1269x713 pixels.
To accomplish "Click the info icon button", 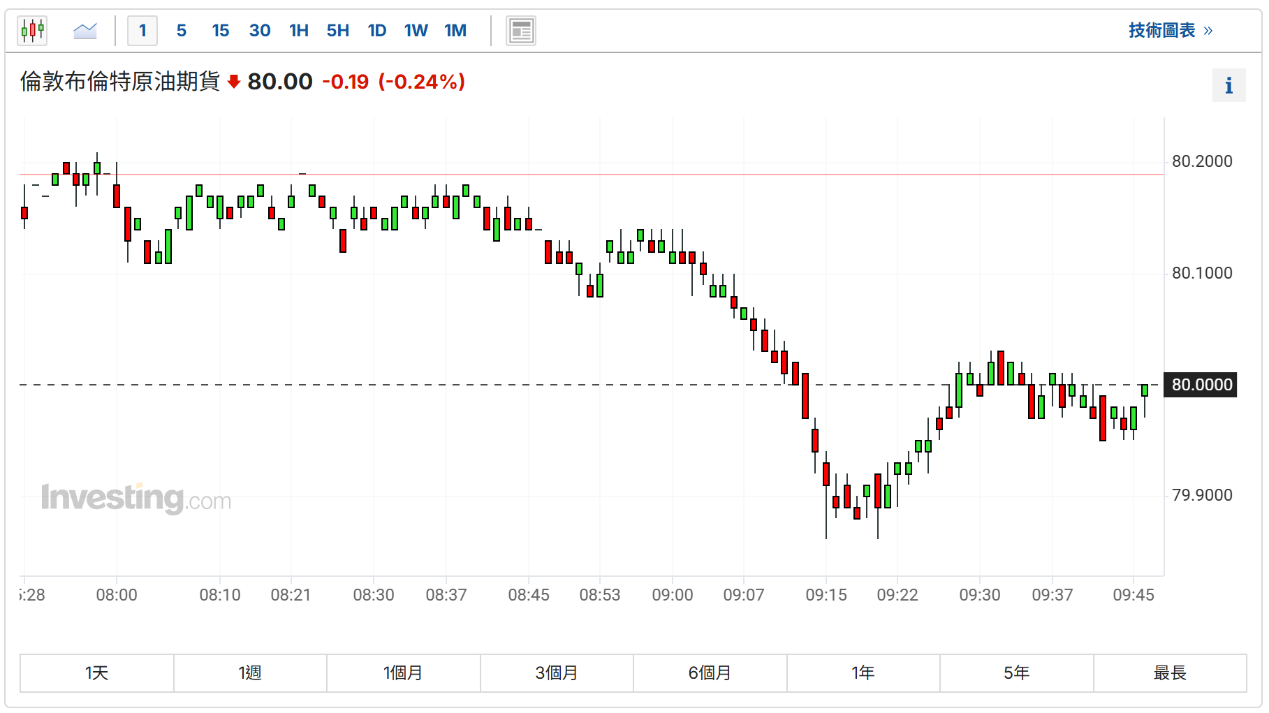I will [1228, 86].
